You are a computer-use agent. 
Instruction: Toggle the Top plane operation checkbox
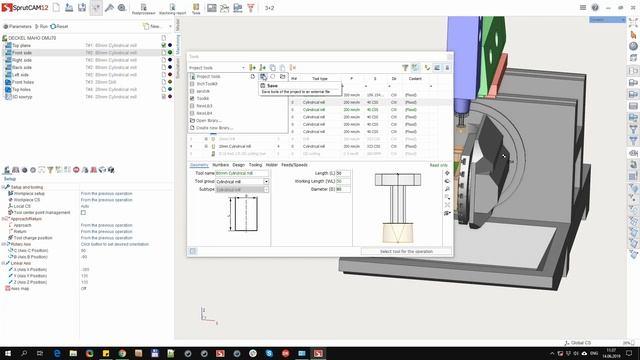(164, 45)
